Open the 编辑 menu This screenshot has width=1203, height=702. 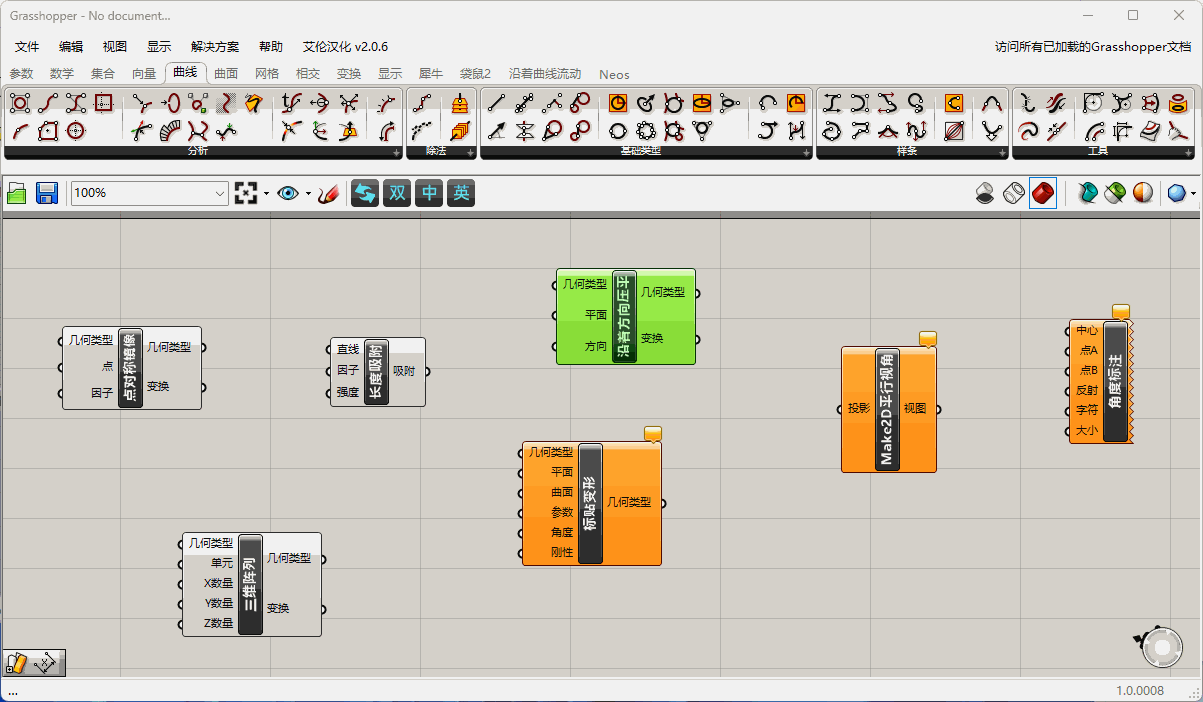(71, 47)
